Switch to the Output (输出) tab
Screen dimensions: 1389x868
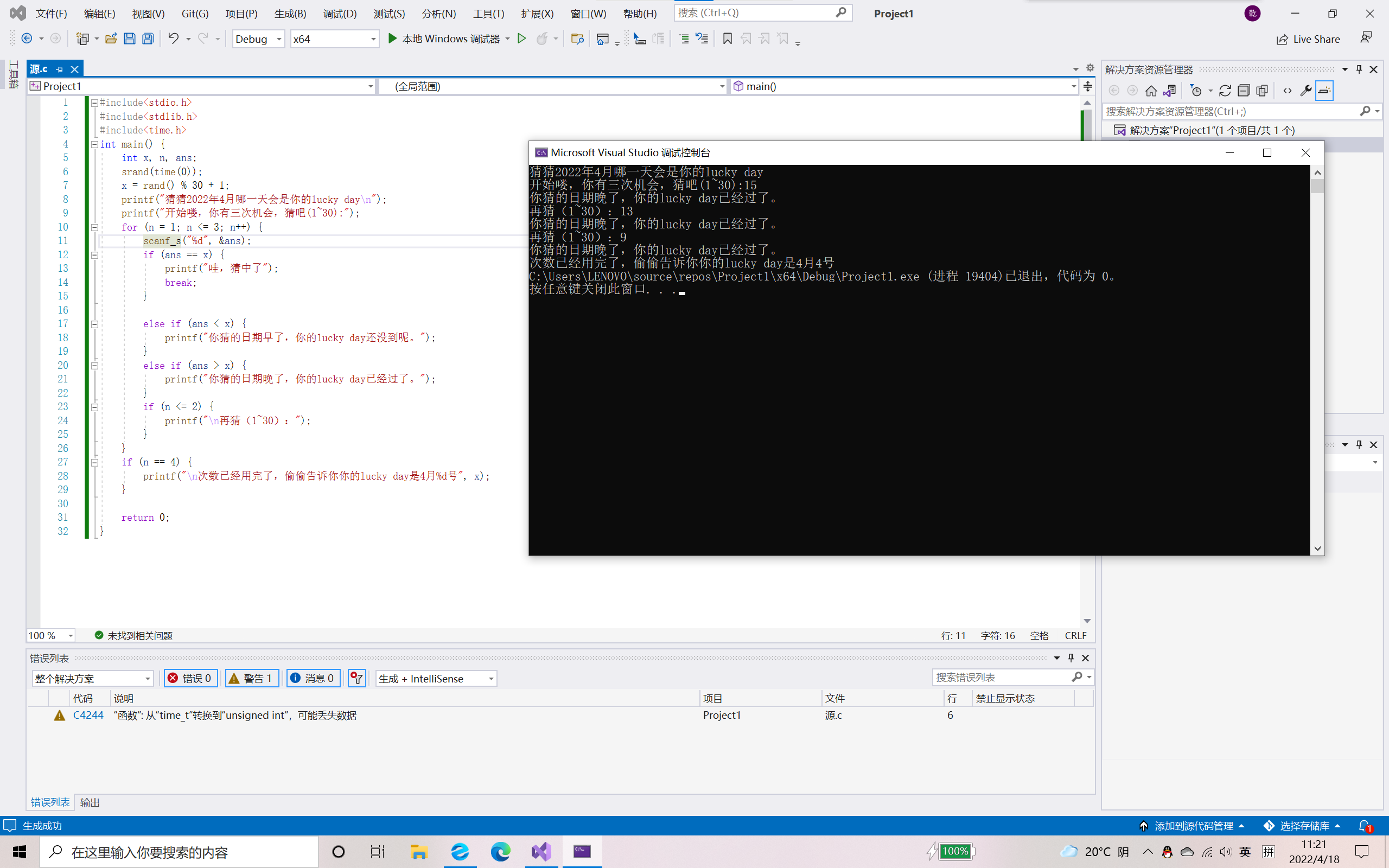[90, 802]
